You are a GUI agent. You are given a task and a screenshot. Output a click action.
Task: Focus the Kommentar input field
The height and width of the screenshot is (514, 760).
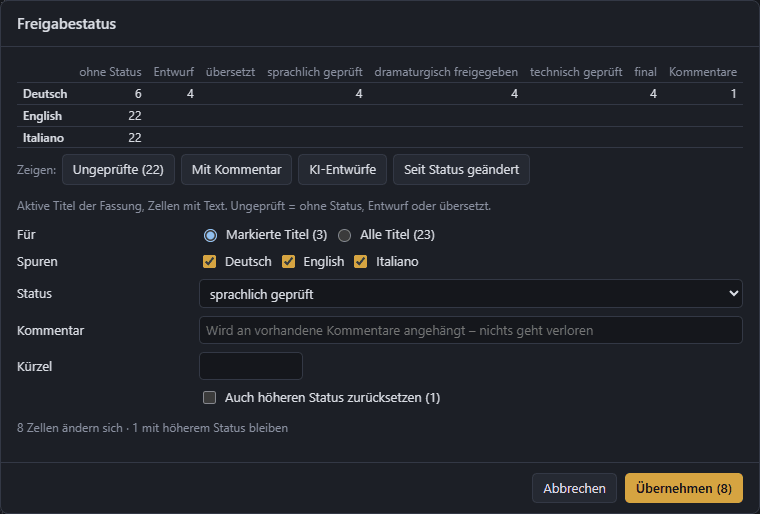(x=471, y=330)
